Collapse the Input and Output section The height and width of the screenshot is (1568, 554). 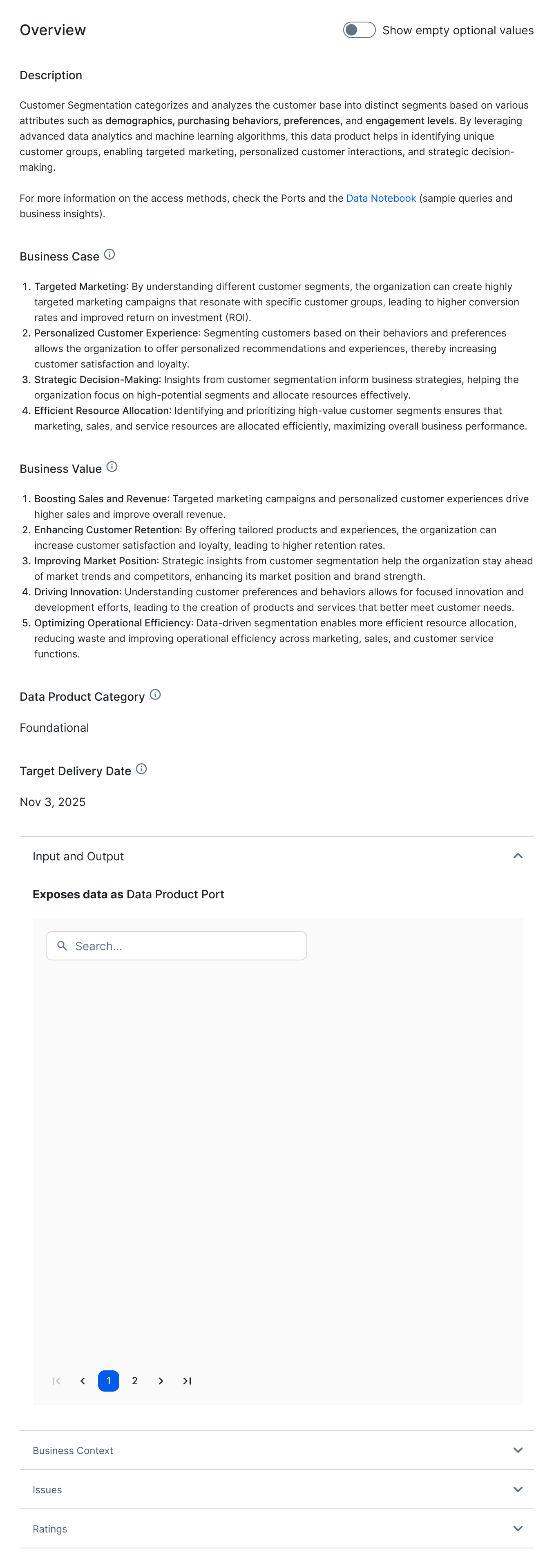(518, 856)
